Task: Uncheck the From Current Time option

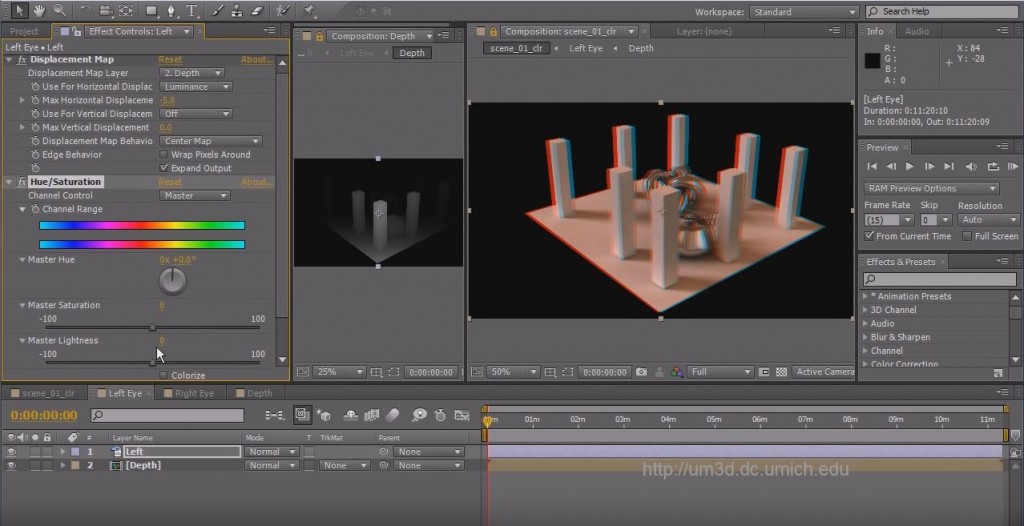Action: point(869,236)
